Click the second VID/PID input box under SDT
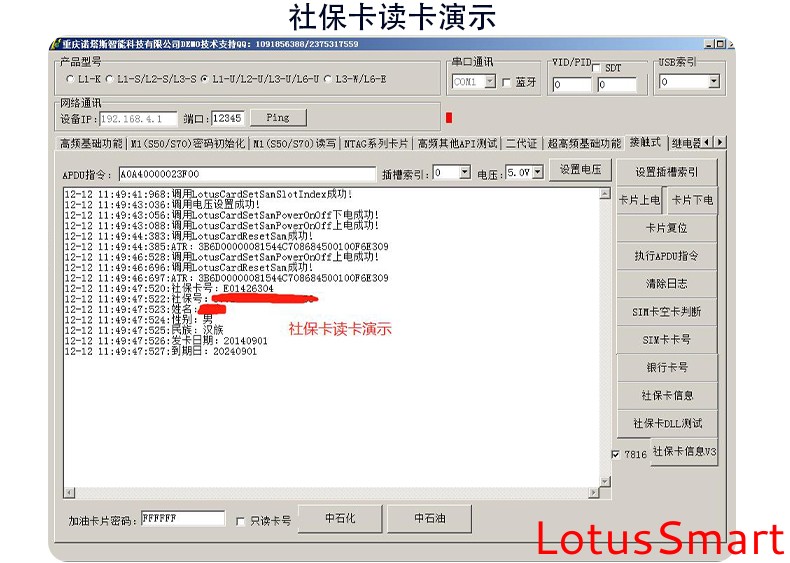 (617, 85)
